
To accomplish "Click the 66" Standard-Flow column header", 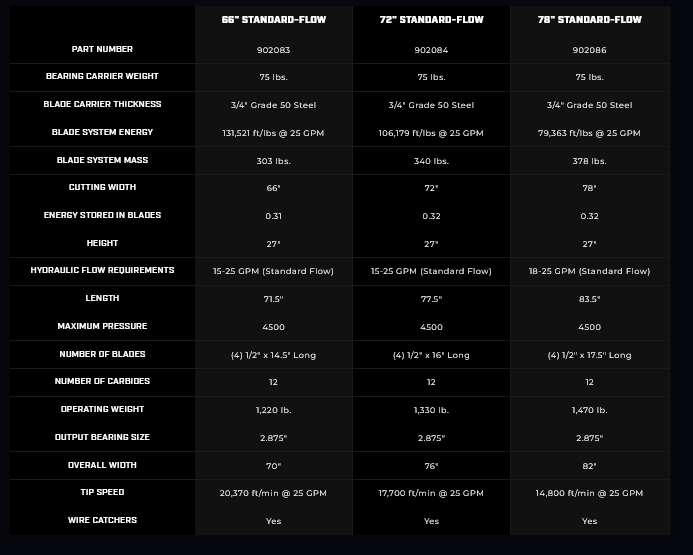I will (x=274, y=20).
